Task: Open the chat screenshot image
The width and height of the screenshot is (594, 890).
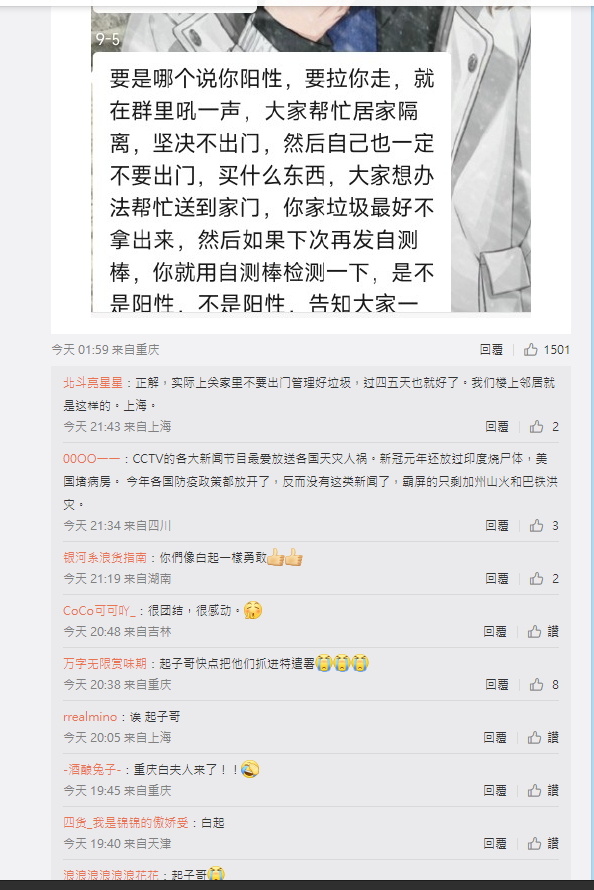Action: pyautogui.click(x=311, y=159)
